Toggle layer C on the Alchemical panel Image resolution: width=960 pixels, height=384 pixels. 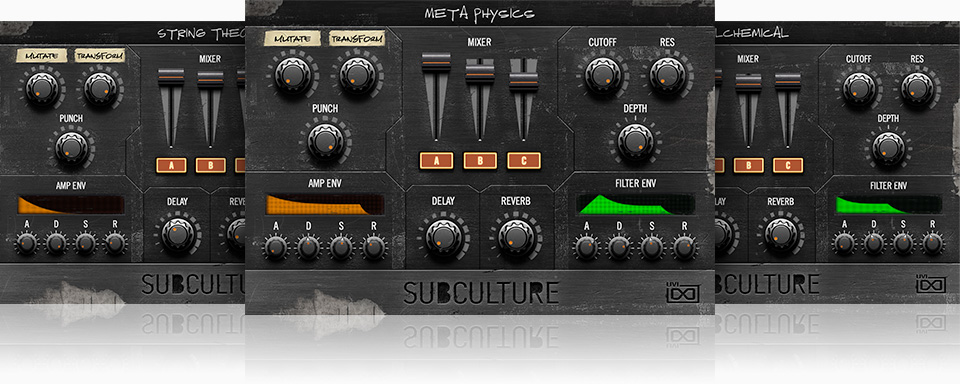(788, 165)
